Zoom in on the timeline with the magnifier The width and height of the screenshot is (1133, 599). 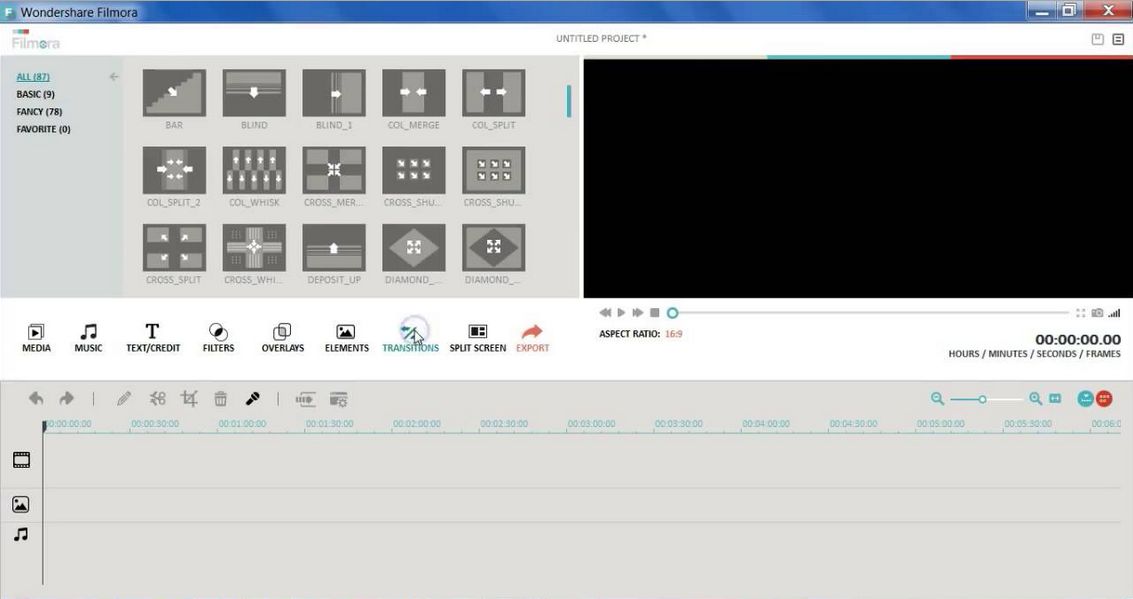point(1037,398)
